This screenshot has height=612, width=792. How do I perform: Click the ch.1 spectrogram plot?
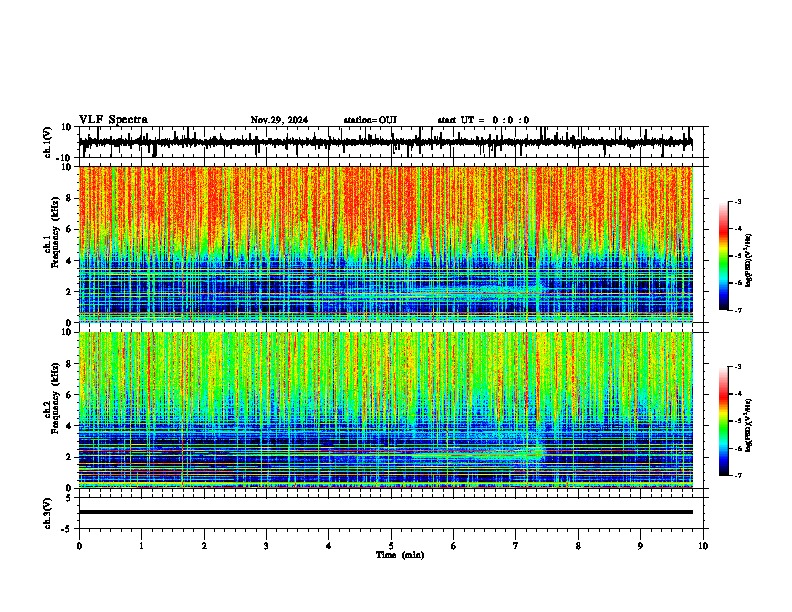[x=386, y=244]
